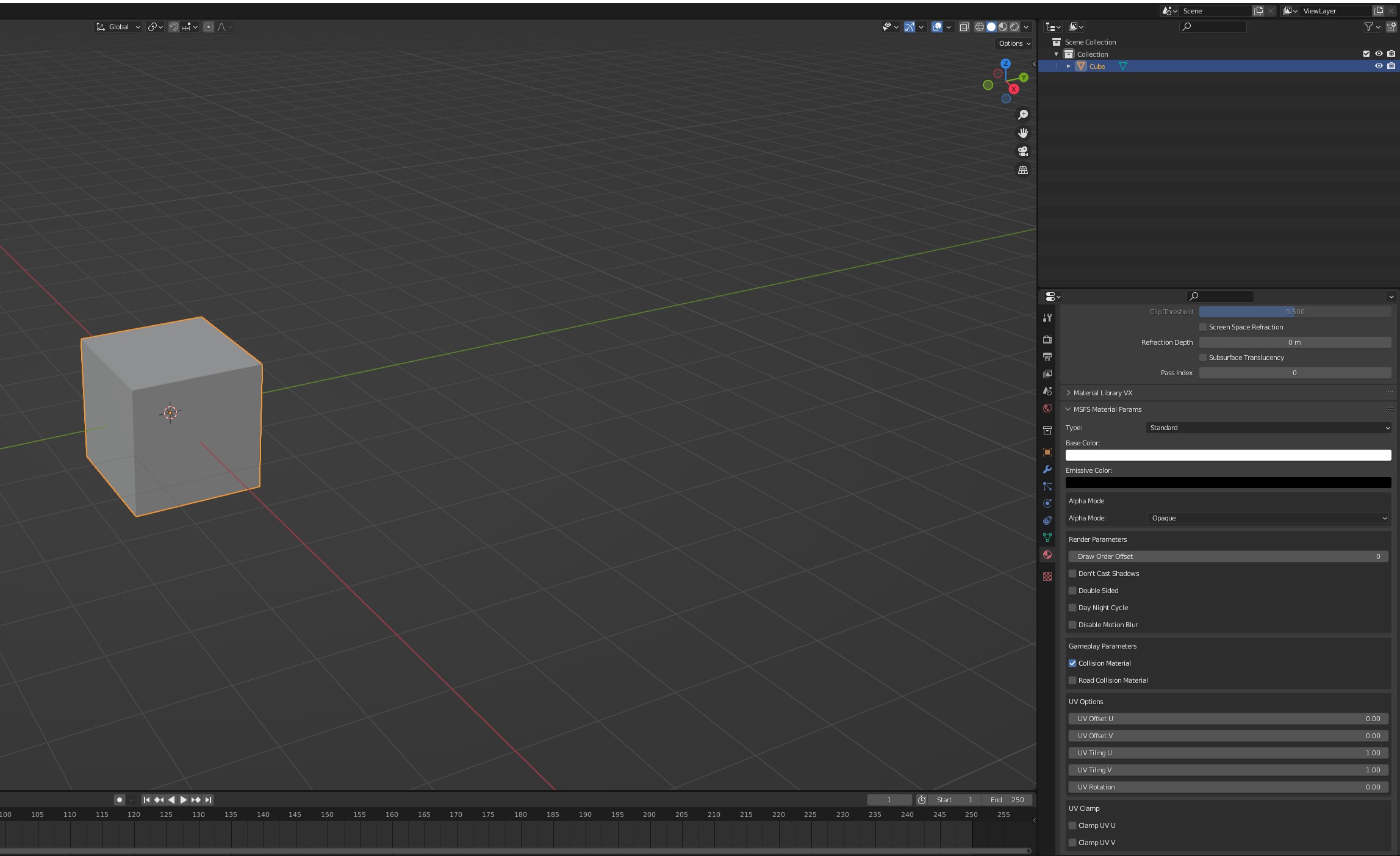1400x856 pixels.
Task: Open the Modifiers properties tab
Action: pyautogui.click(x=1047, y=469)
